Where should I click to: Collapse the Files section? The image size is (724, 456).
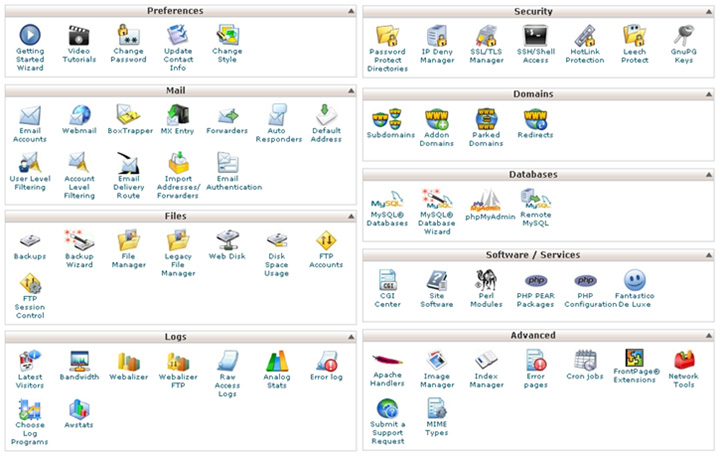[x=351, y=216]
